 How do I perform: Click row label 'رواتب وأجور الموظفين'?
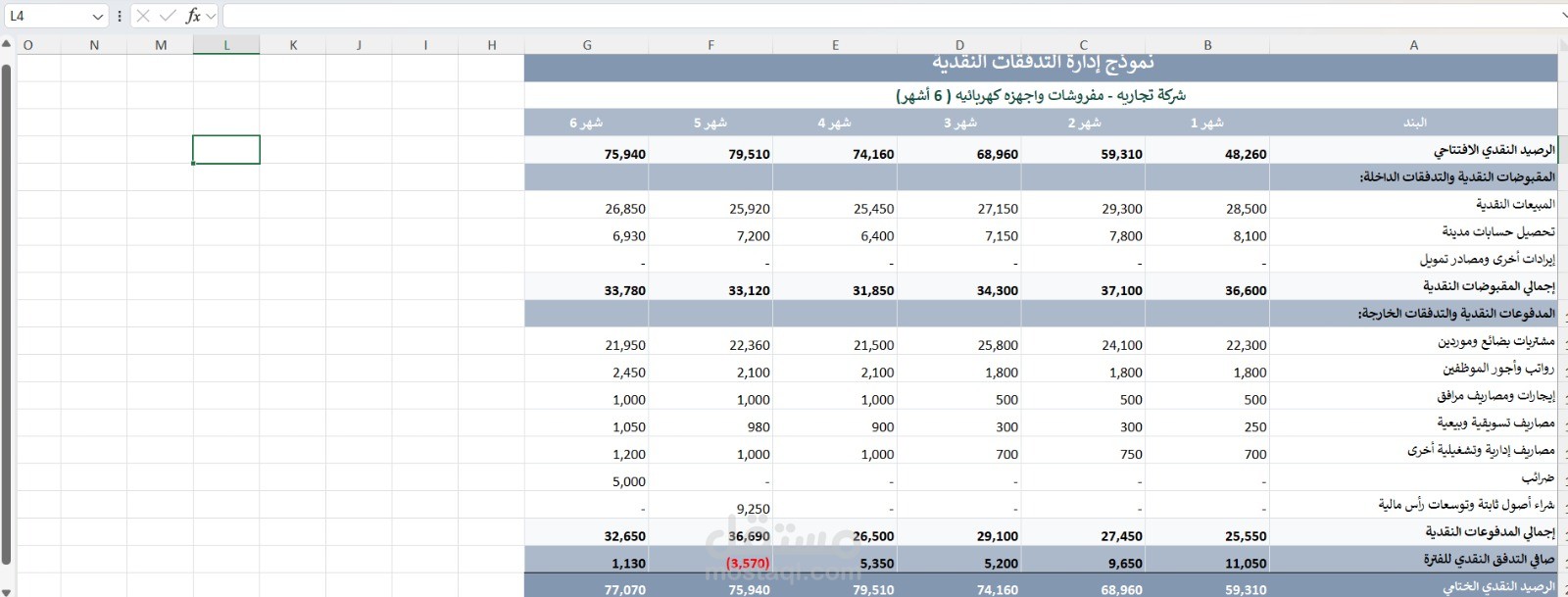(x=1498, y=368)
